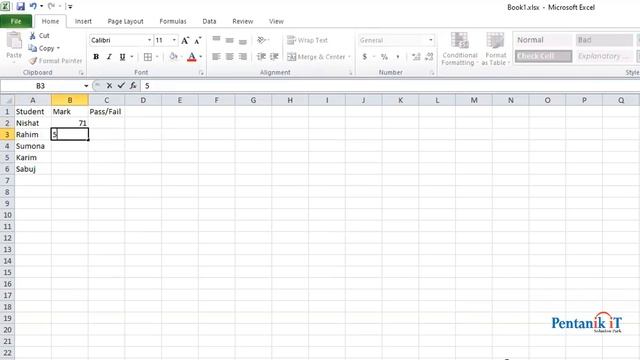
Task: Increase font size with the large A
Action: click(x=185, y=40)
